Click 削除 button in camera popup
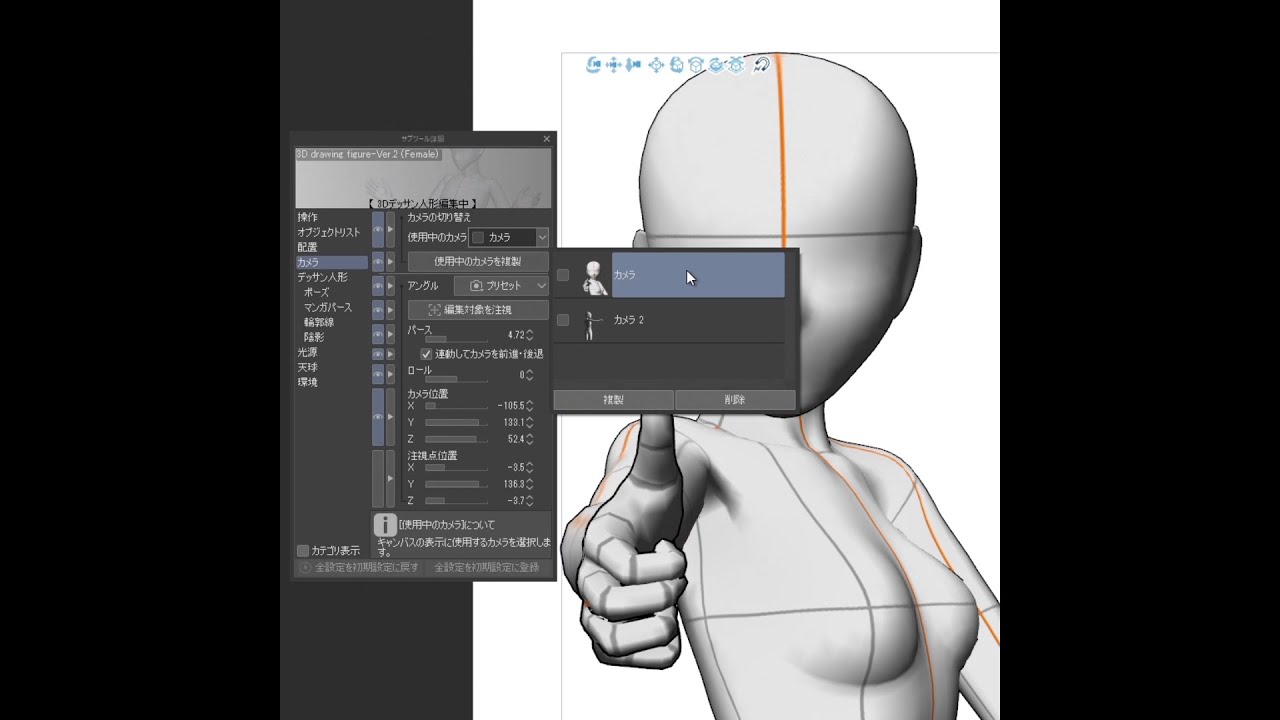The width and height of the screenshot is (1280, 720). click(x=735, y=399)
